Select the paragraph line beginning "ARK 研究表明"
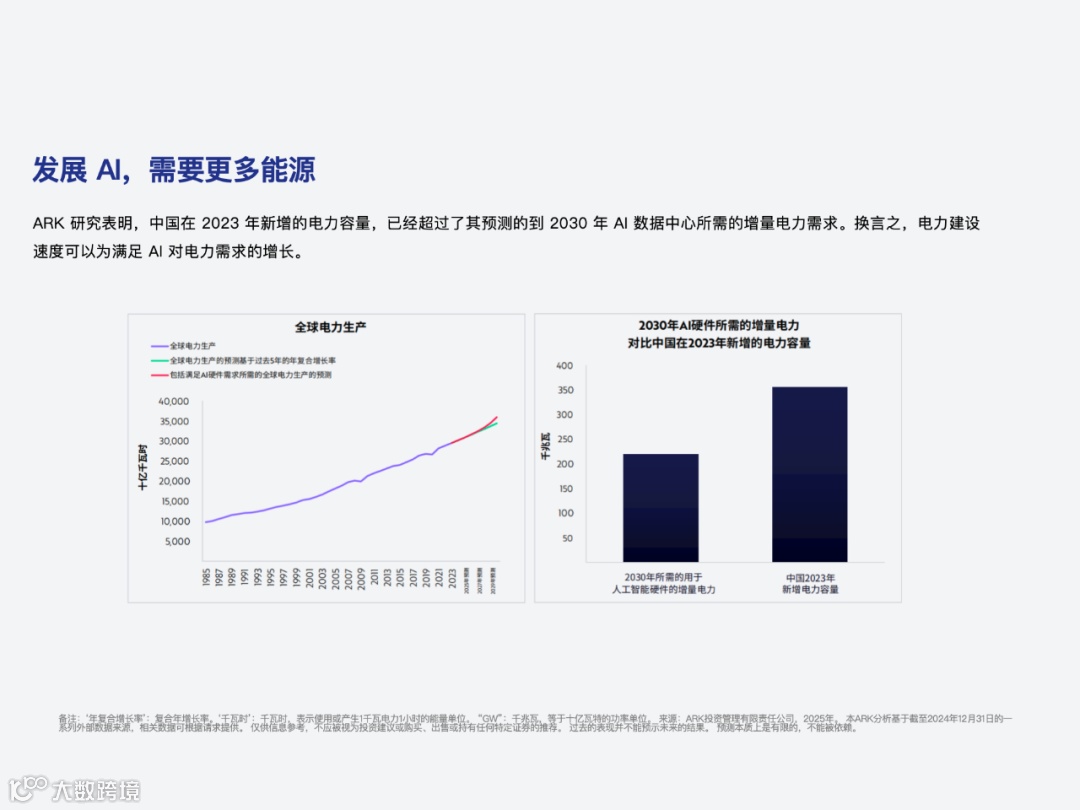Screen dimensions: 1080x810 coord(506,223)
